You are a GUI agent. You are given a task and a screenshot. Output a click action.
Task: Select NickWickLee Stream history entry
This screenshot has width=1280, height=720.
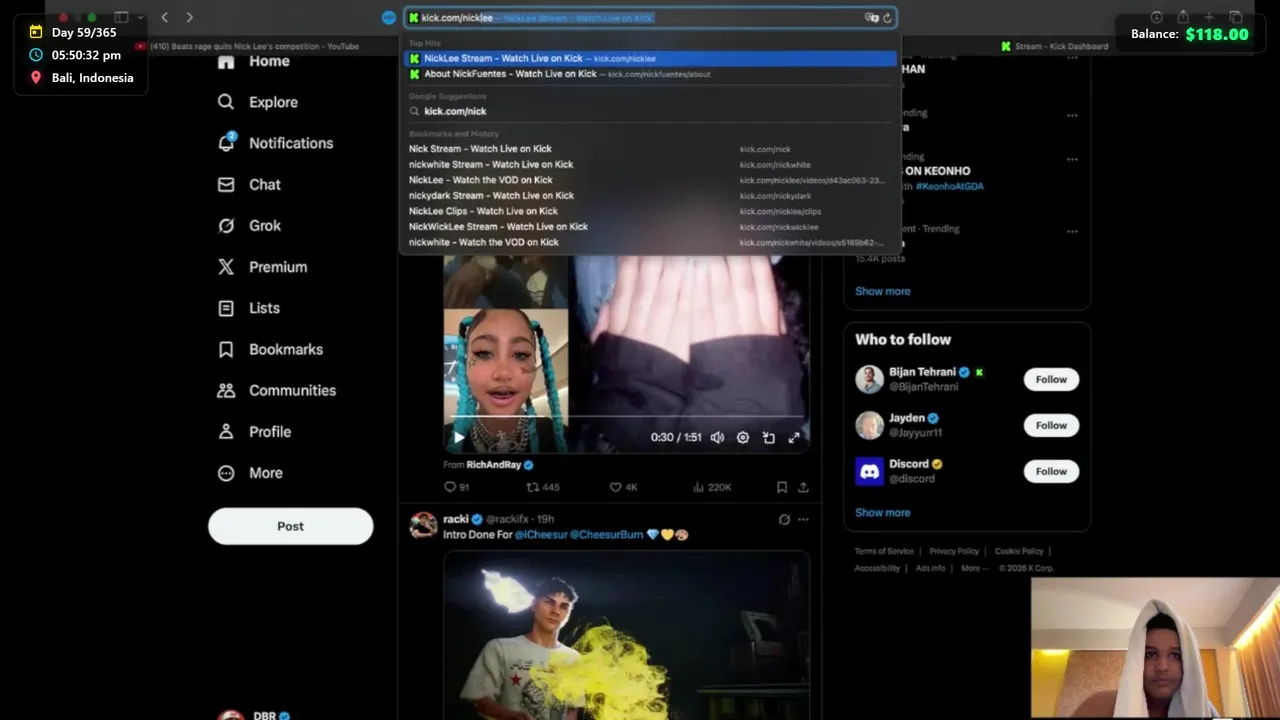(650, 226)
